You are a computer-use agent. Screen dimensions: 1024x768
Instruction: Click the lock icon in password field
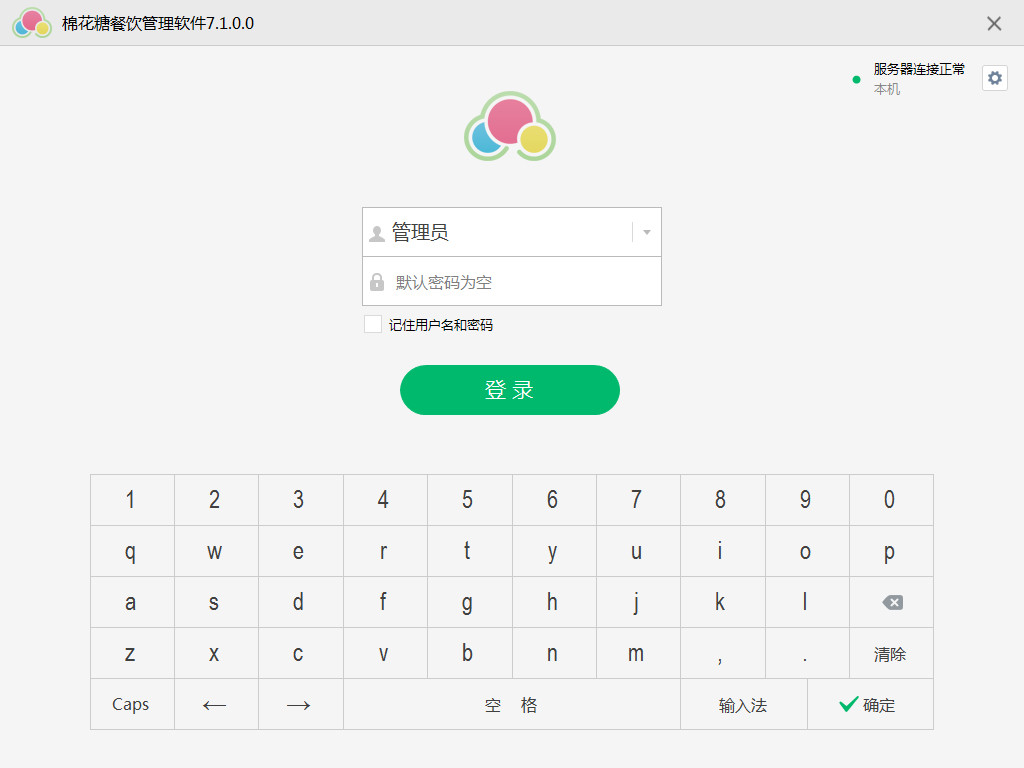pyautogui.click(x=377, y=282)
